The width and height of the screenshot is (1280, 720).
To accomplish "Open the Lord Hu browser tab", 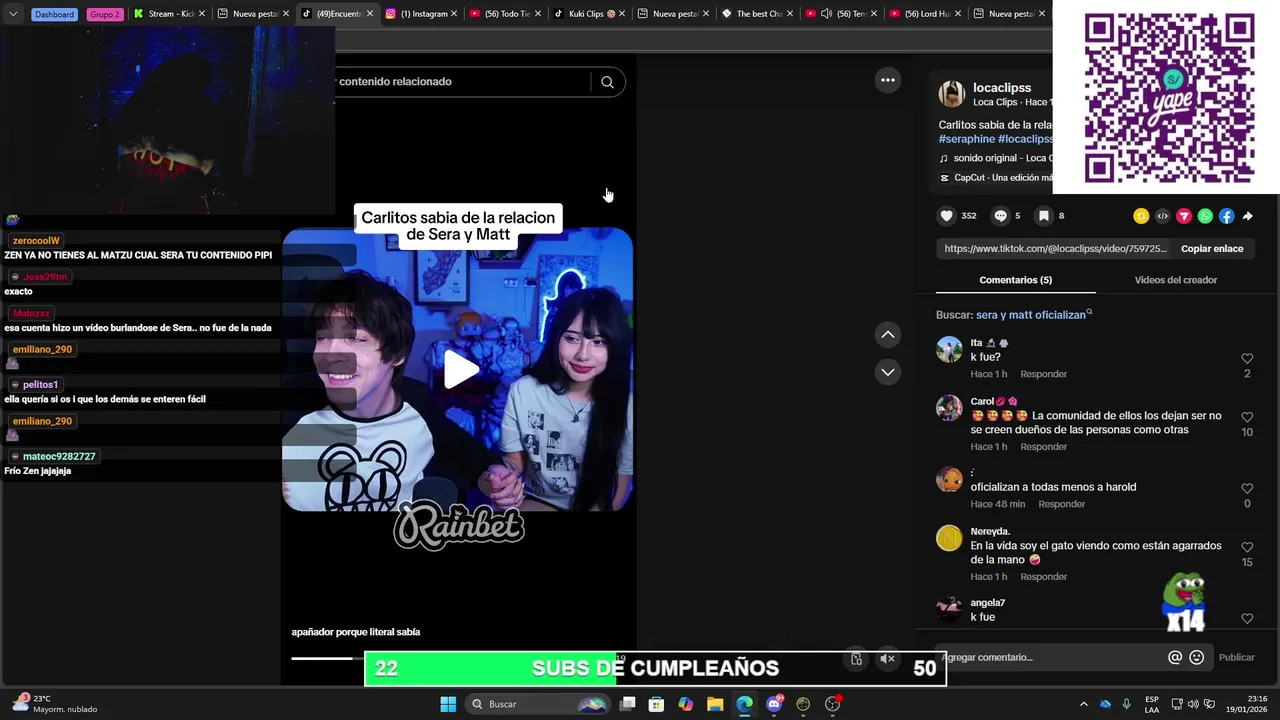I will point(925,14).
